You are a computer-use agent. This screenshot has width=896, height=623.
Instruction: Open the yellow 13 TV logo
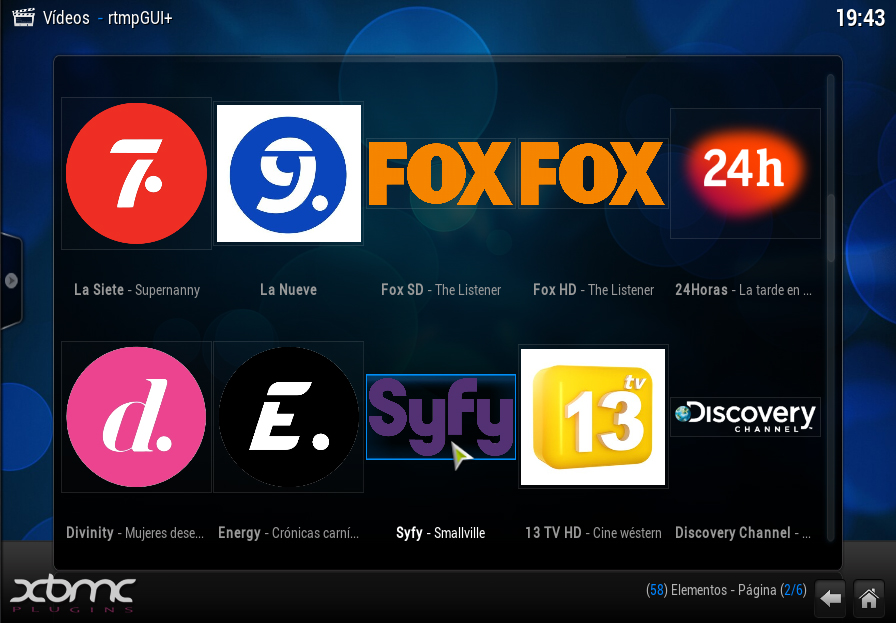593,417
